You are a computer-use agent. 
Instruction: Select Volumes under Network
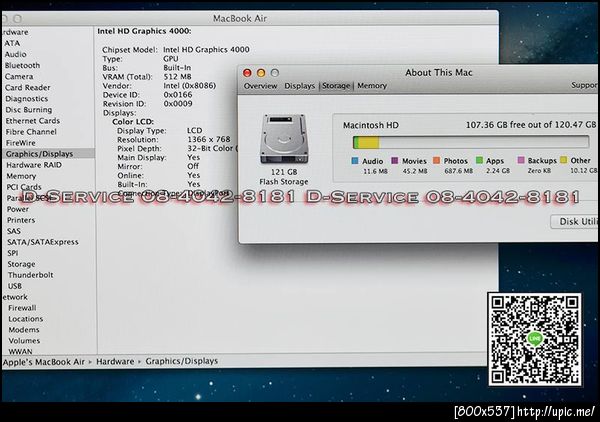(x=24, y=341)
